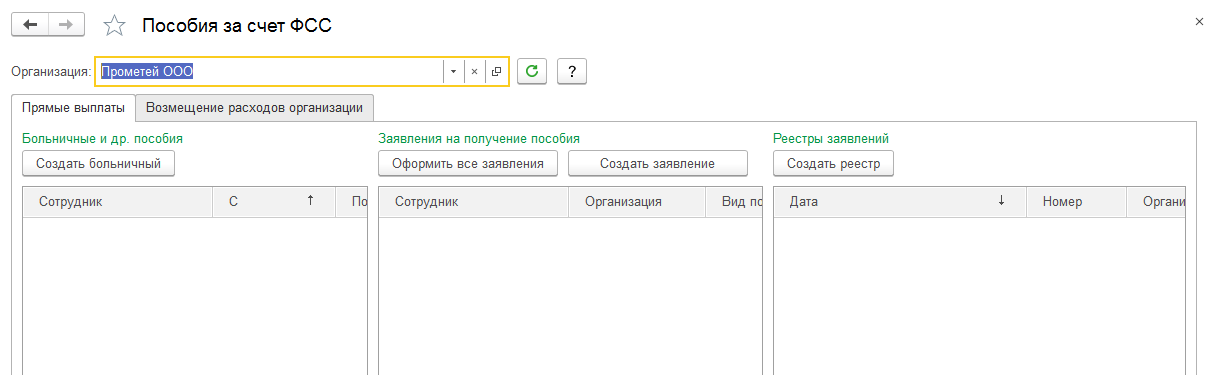This screenshot has height=375, width=1209.
Task: Open help with the question mark button
Action: click(572, 71)
